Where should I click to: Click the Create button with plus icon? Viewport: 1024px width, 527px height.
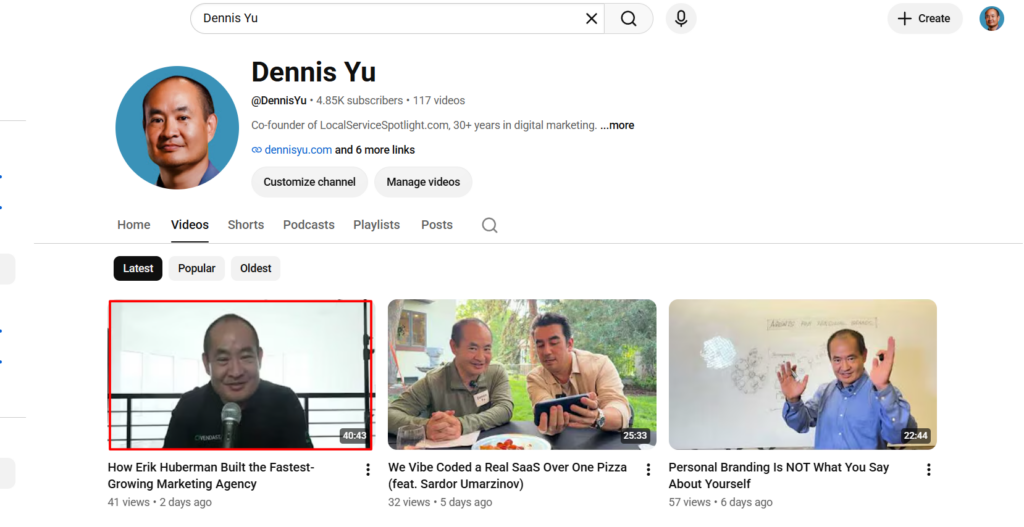(x=924, y=19)
